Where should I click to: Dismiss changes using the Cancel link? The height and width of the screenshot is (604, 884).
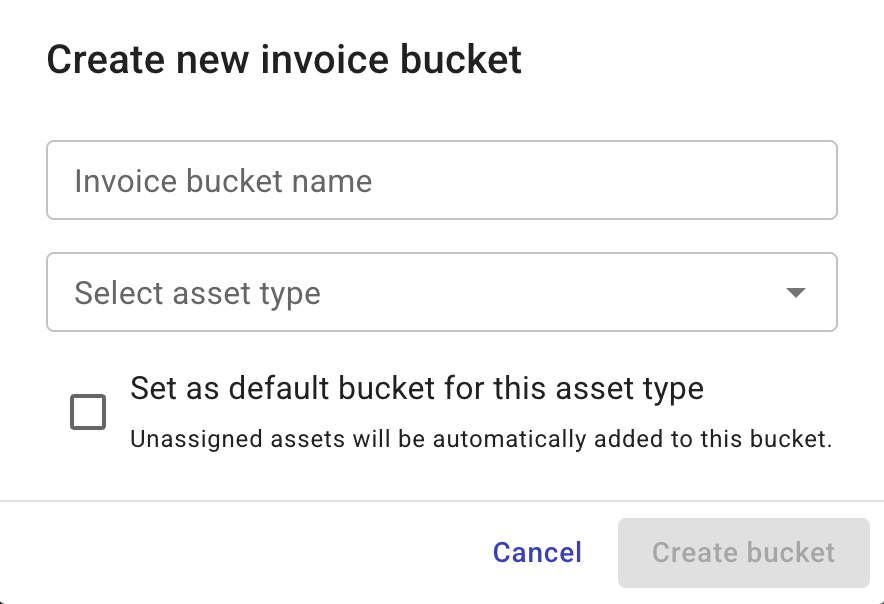pos(536,552)
